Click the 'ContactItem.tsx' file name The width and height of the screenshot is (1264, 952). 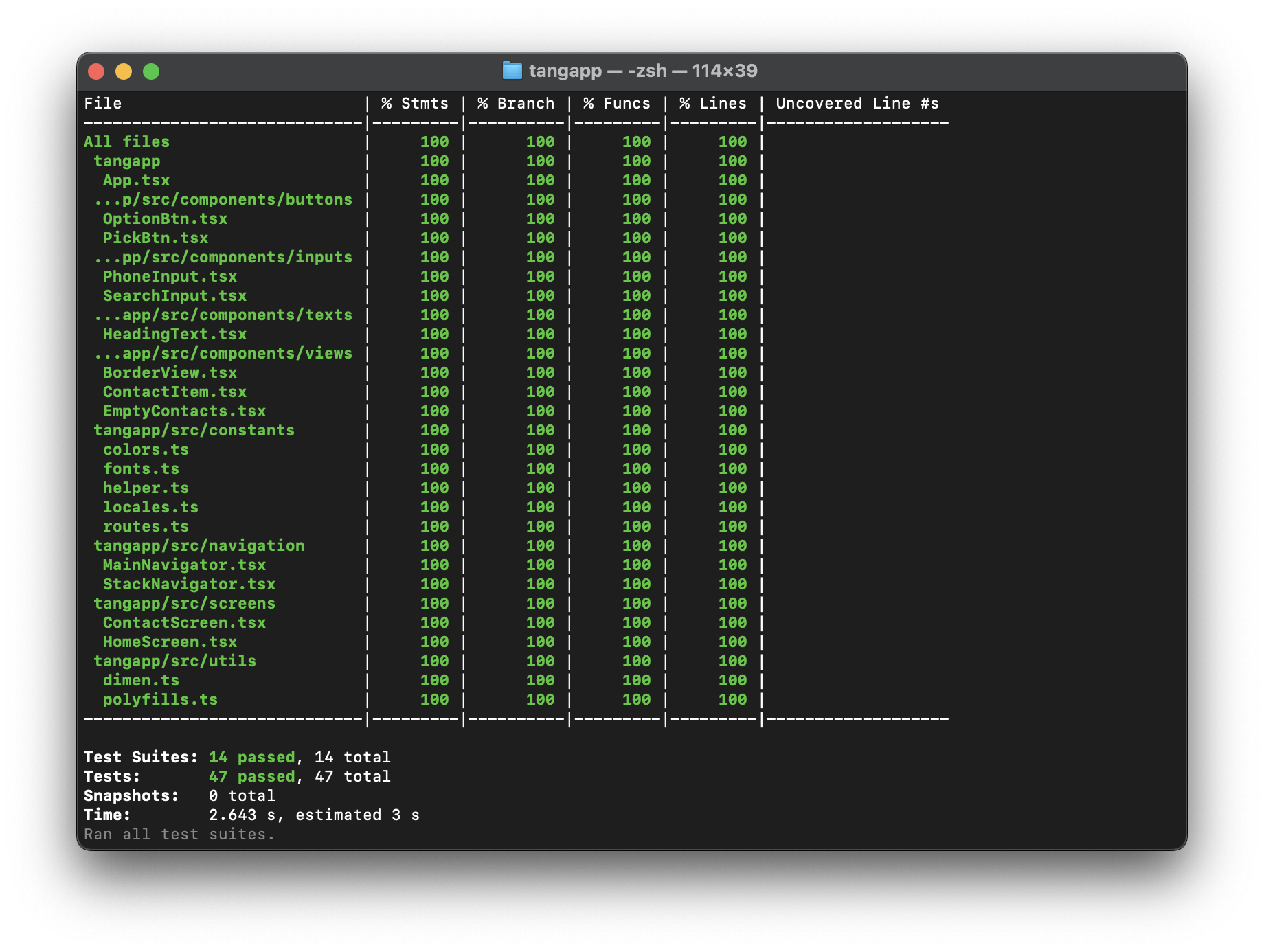tap(175, 392)
